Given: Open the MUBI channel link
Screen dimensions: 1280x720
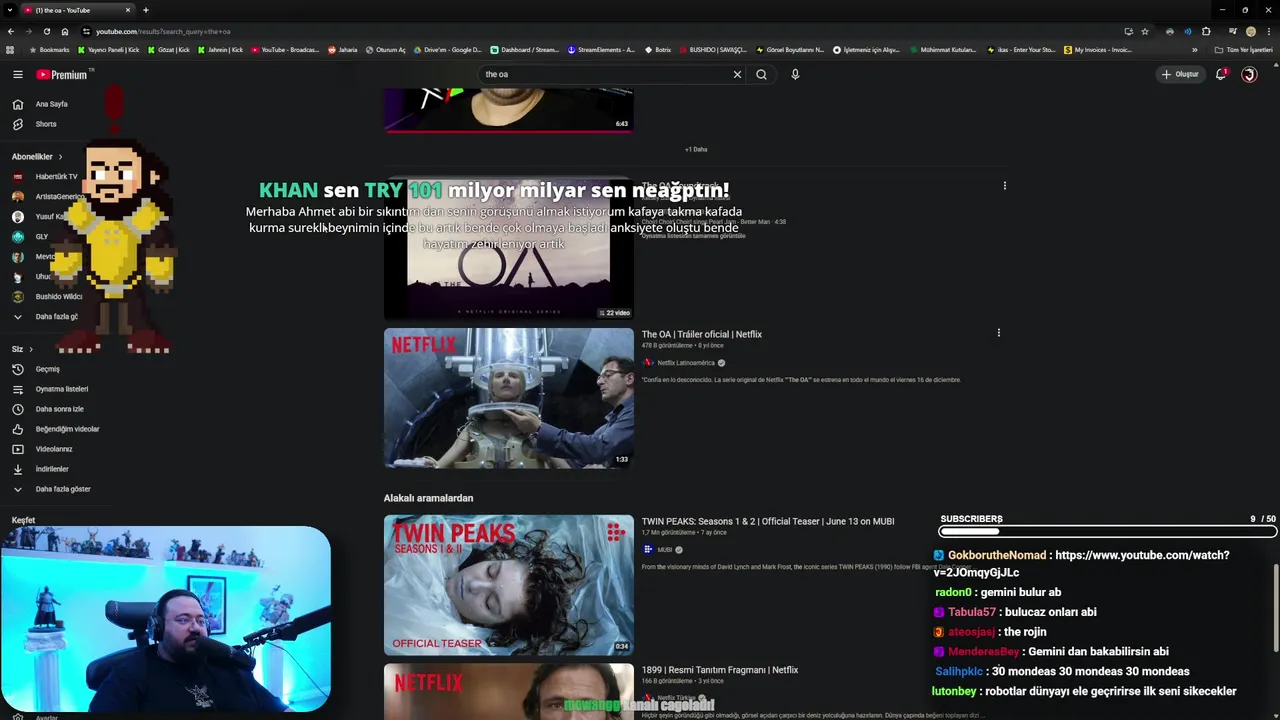Looking at the screenshot, I should pyautogui.click(x=663, y=550).
